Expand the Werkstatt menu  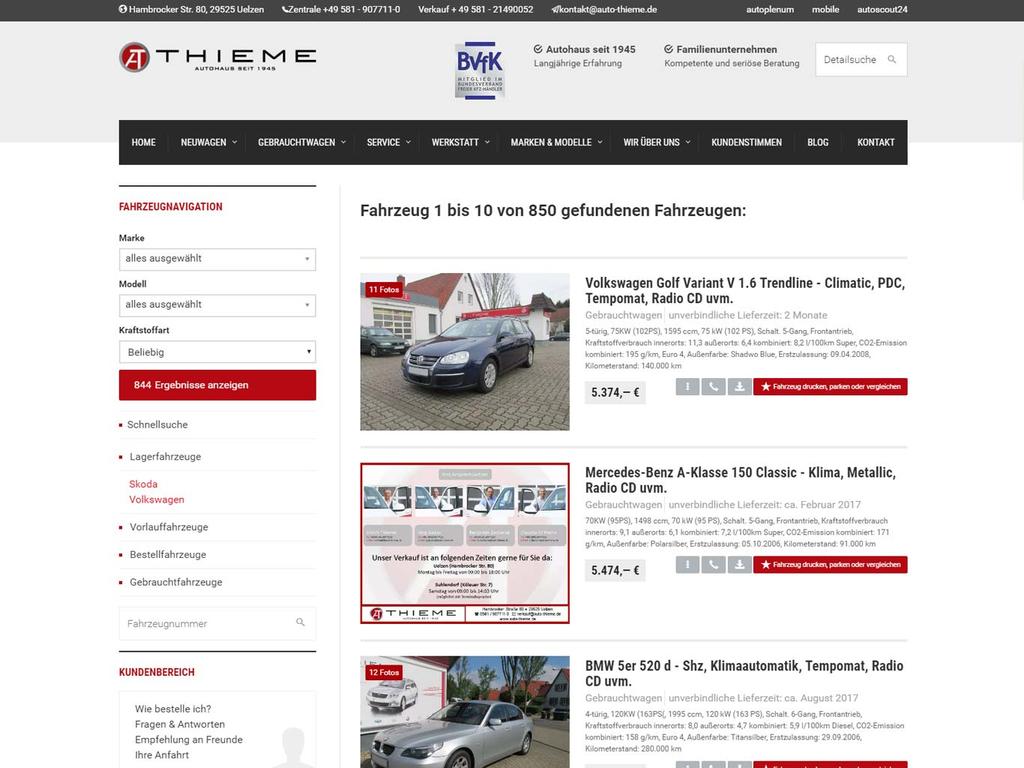click(x=460, y=142)
